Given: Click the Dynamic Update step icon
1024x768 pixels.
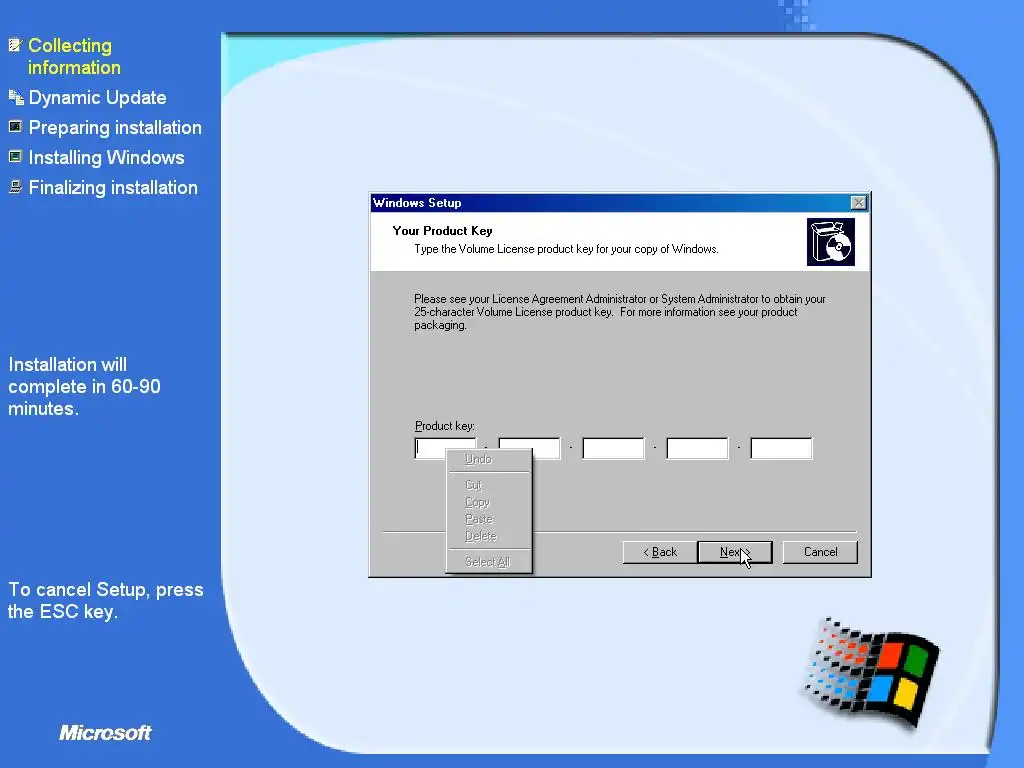Looking at the screenshot, I should (x=16, y=97).
